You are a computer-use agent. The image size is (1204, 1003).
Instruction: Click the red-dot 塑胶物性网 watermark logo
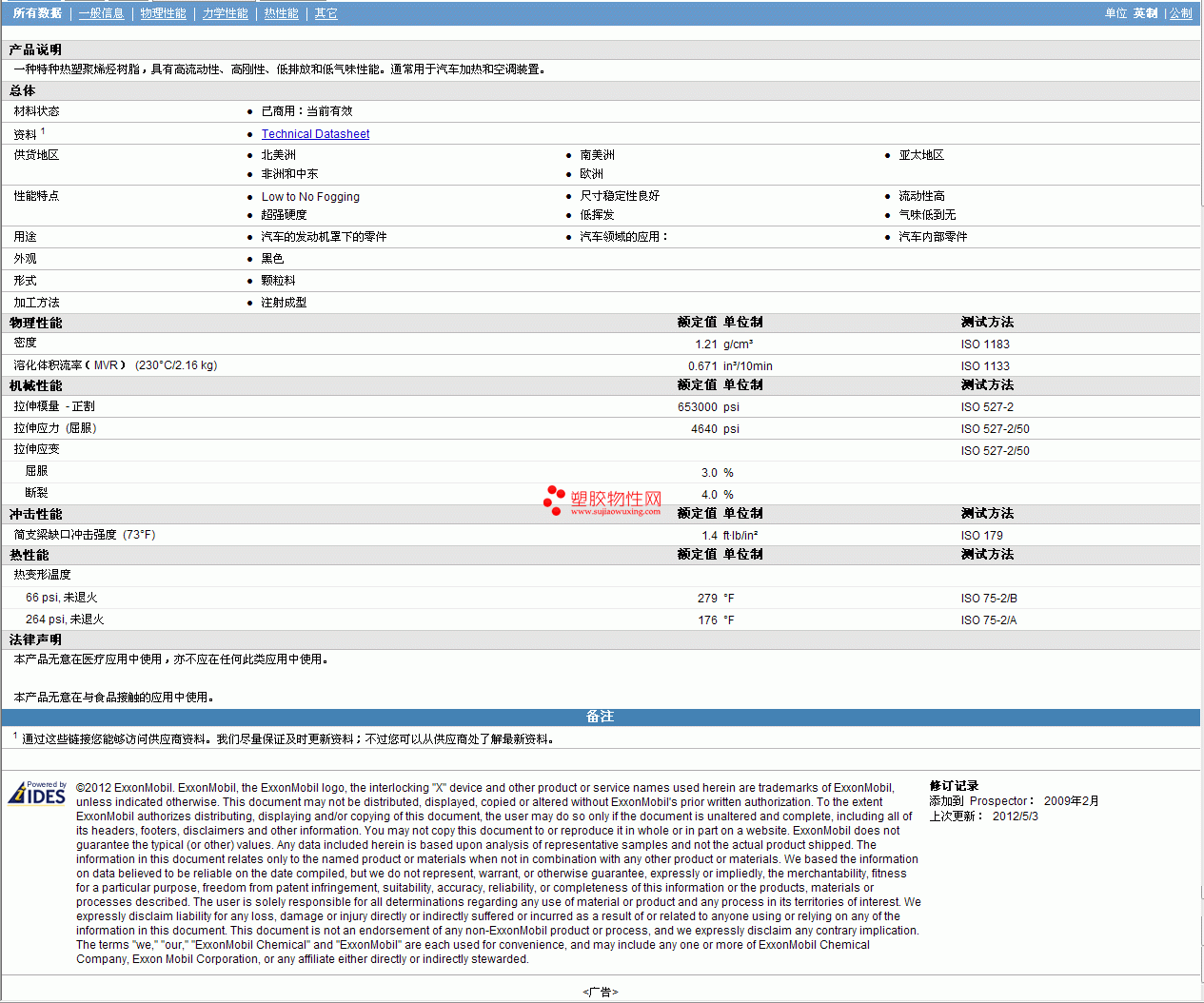(602, 501)
